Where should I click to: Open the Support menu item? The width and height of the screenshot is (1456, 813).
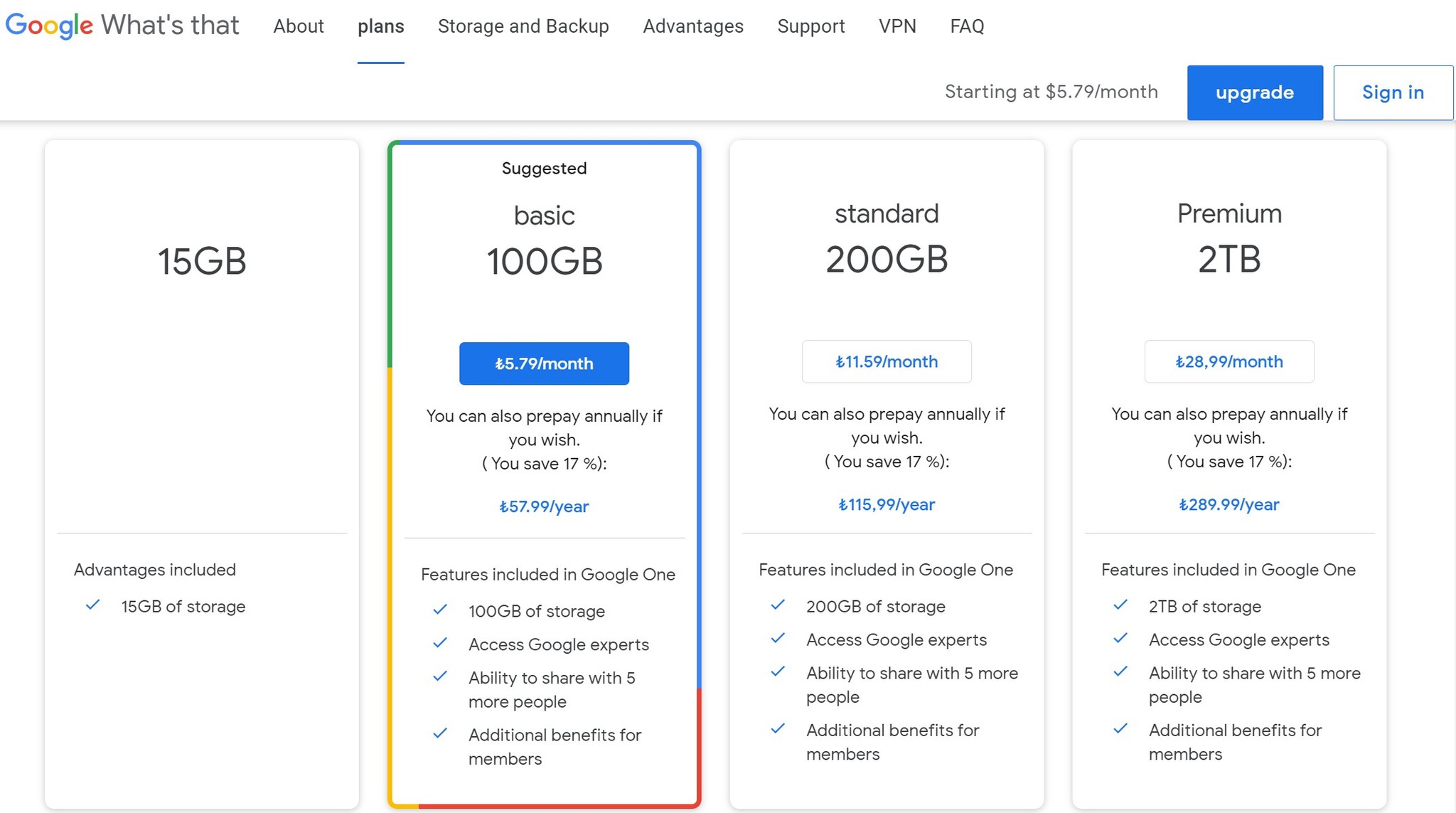coord(811,26)
